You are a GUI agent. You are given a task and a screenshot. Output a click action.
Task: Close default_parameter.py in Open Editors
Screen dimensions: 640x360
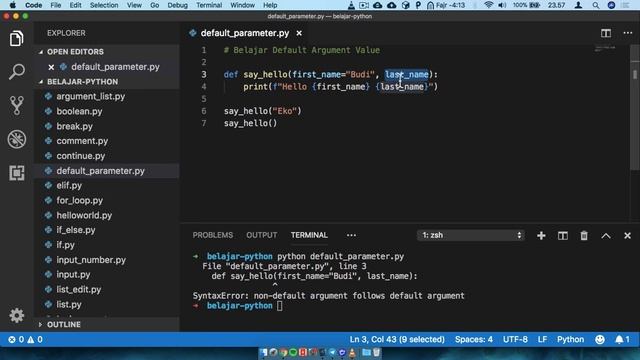point(51,67)
